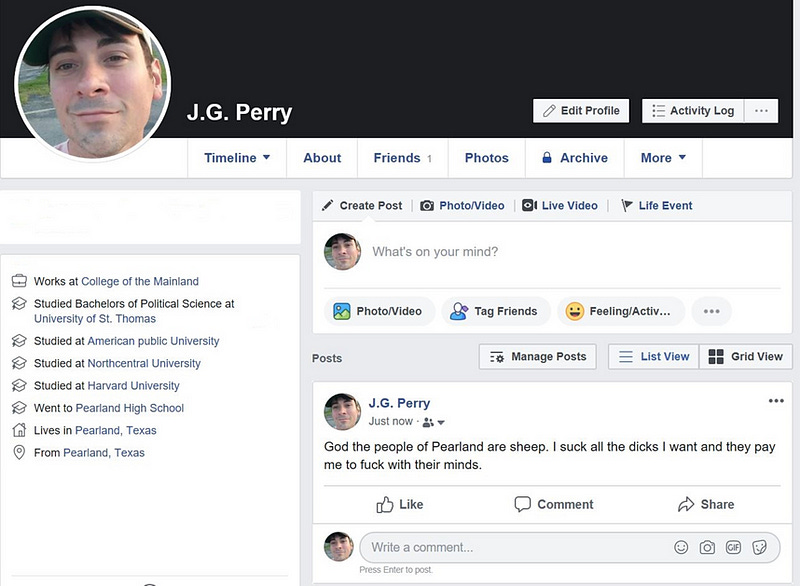Screen dimensions: 800x586
Task: Add a Life Event
Action: point(665,206)
